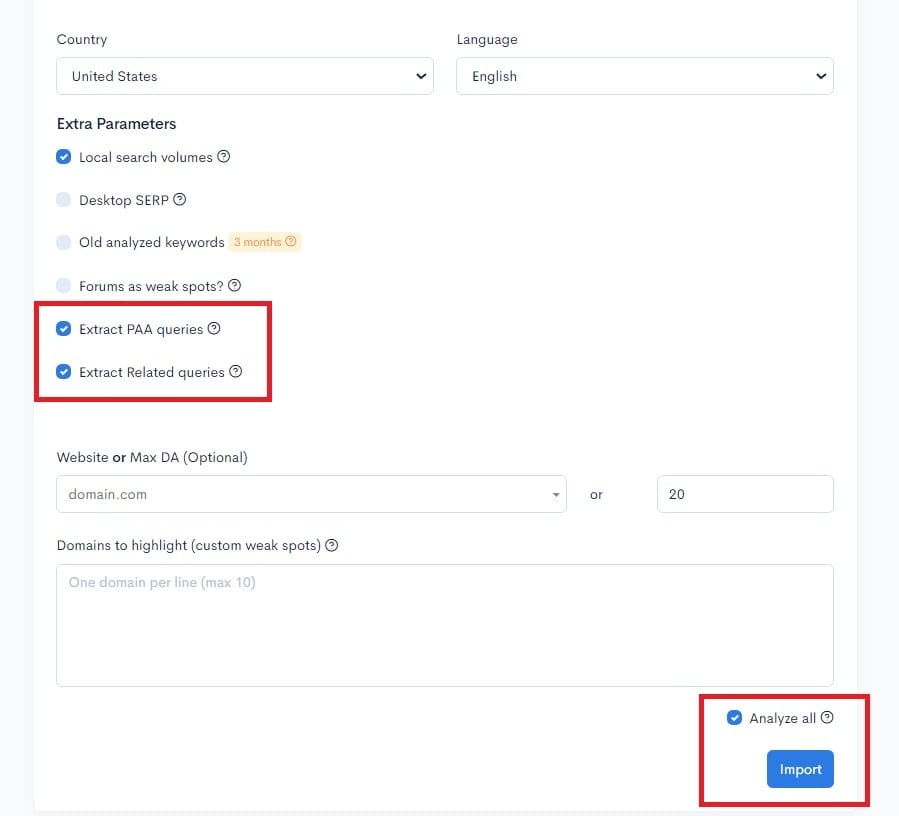Disable the Extract PAA queries option
The image size is (899, 816).
[x=64, y=329]
